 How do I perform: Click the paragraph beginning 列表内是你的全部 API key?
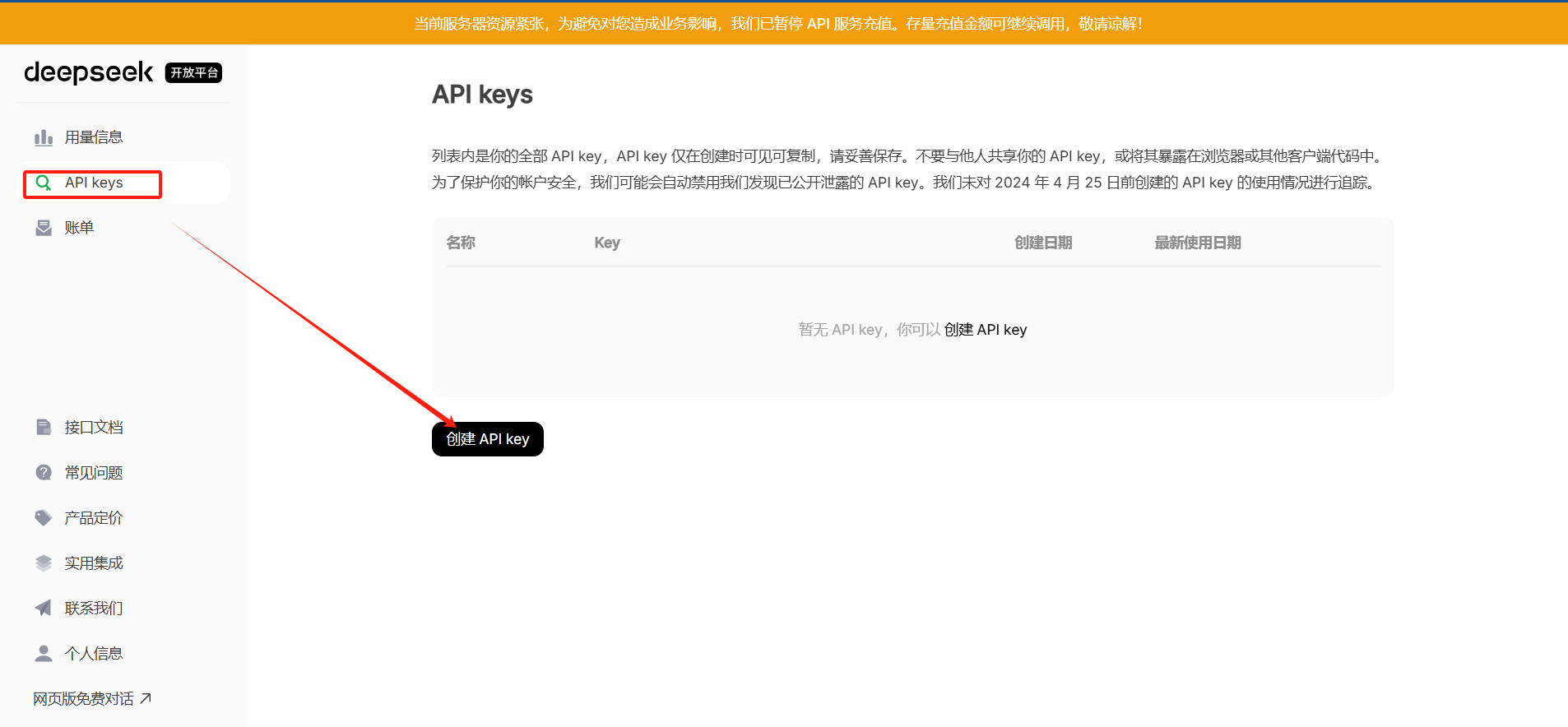[x=908, y=169]
